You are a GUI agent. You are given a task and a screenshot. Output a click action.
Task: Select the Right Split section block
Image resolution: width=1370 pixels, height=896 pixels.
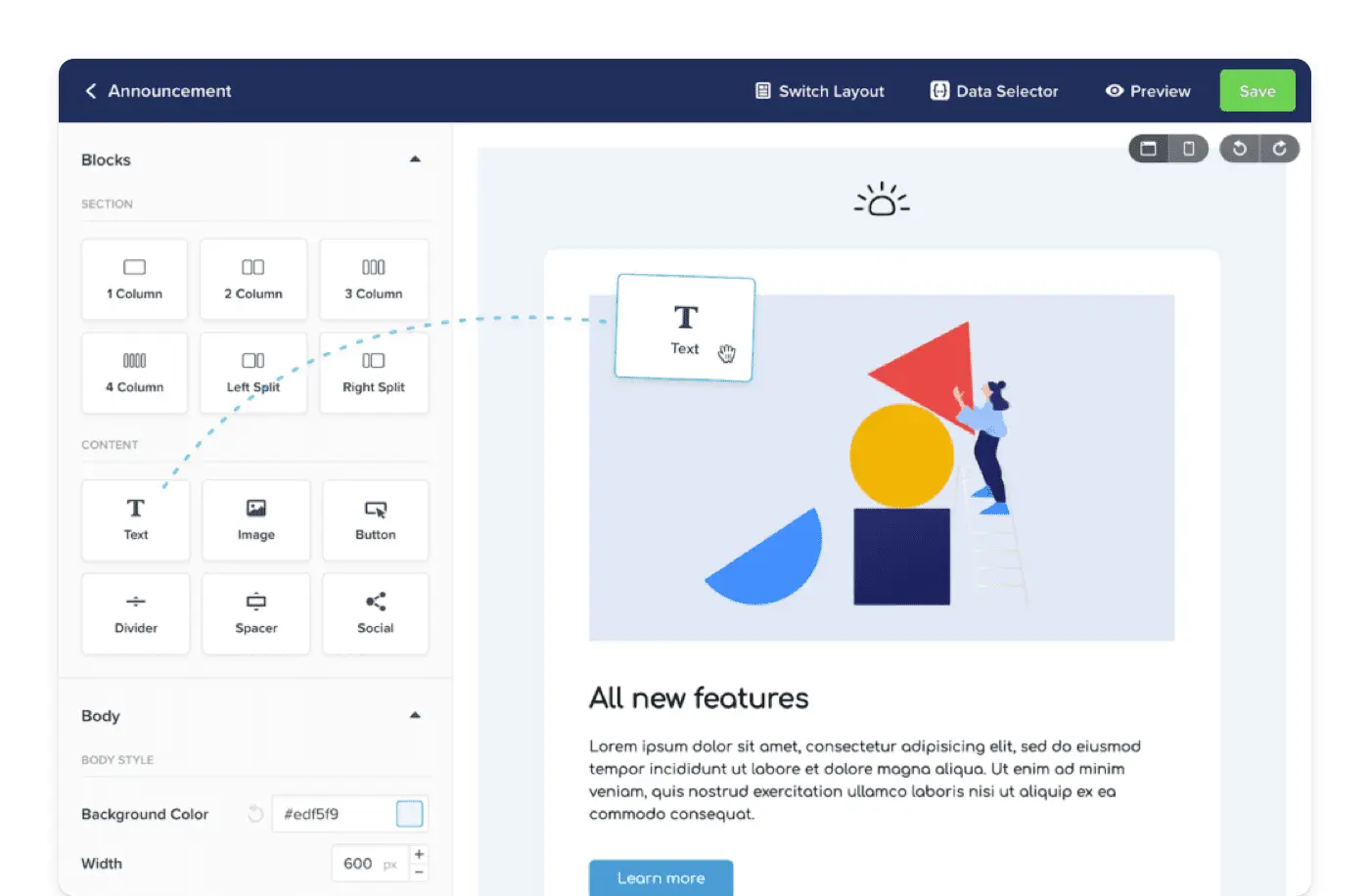click(373, 373)
